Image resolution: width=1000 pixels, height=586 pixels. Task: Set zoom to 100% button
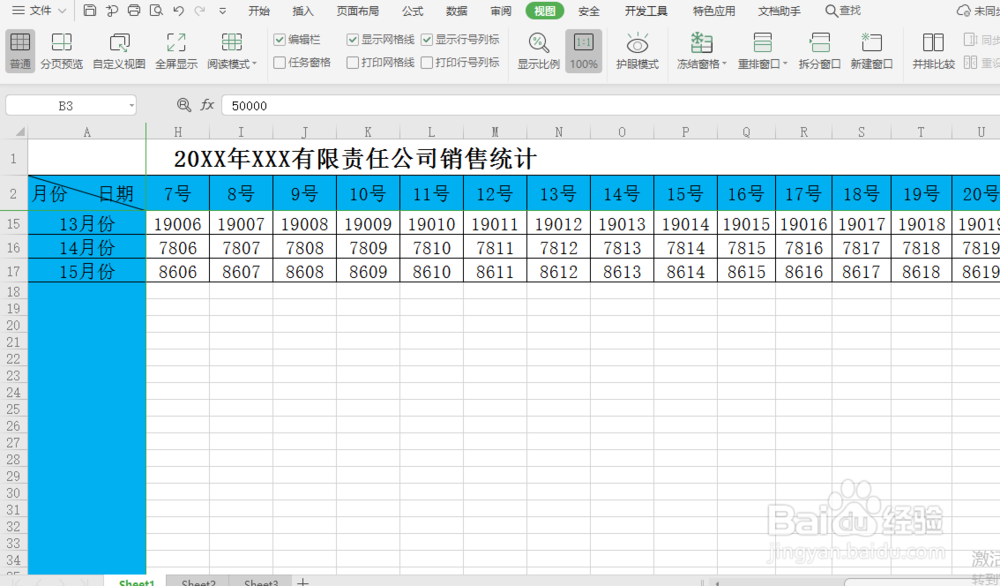(584, 51)
